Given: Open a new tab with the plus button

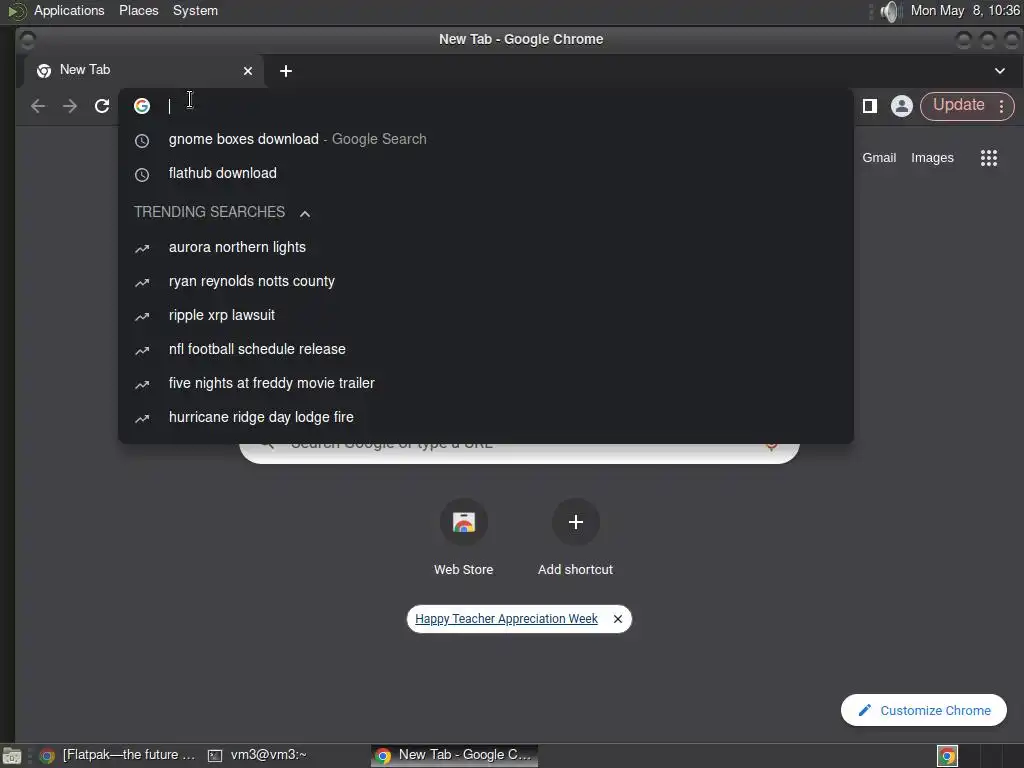Looking at the screenshot, I should point(285,71).
